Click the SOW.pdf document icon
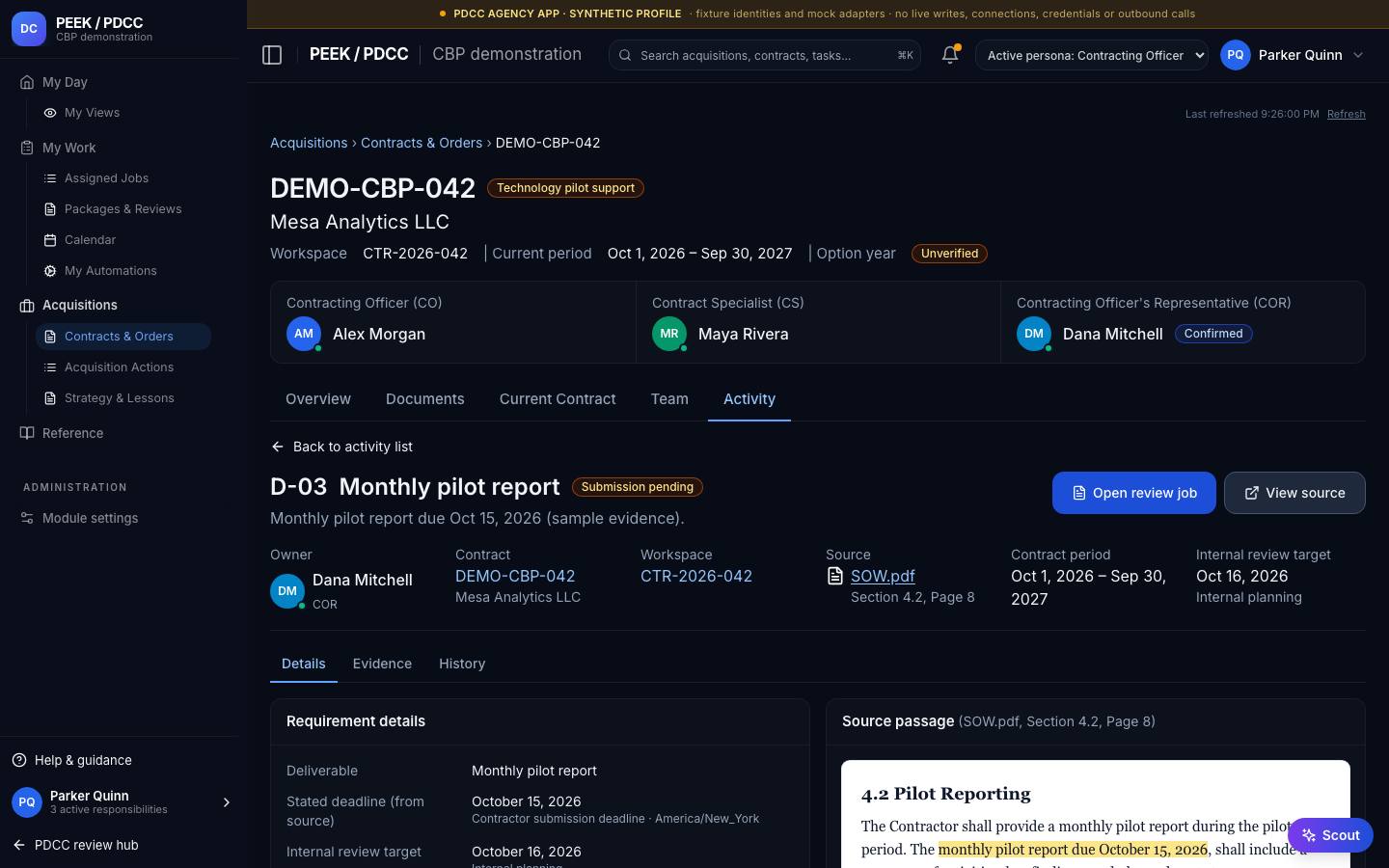The width and height of the screenshot is (1389, 868). (x=835, y=576)
